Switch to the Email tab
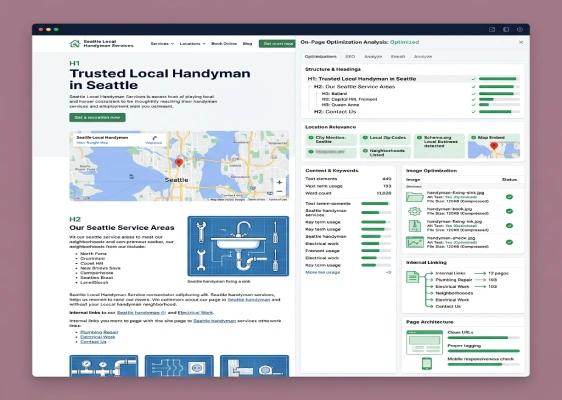The height and width of the screenshot is (400, 562). click(x=398, y=57)
